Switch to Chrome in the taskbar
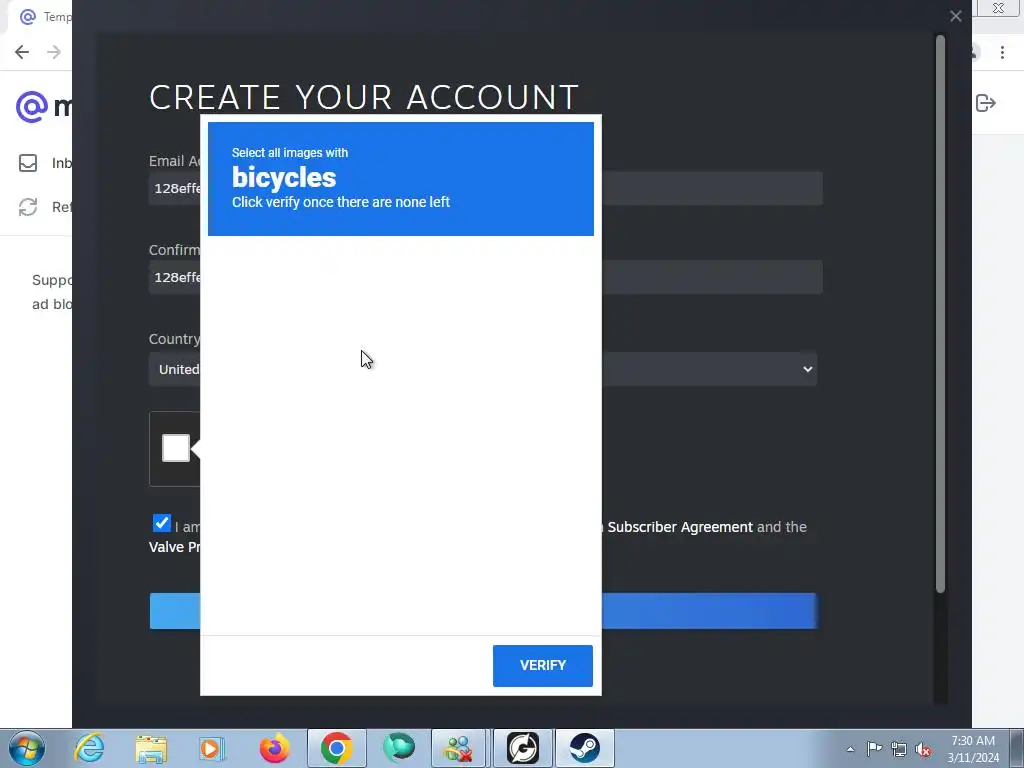The image size is (1024, 768). (336, 748)
